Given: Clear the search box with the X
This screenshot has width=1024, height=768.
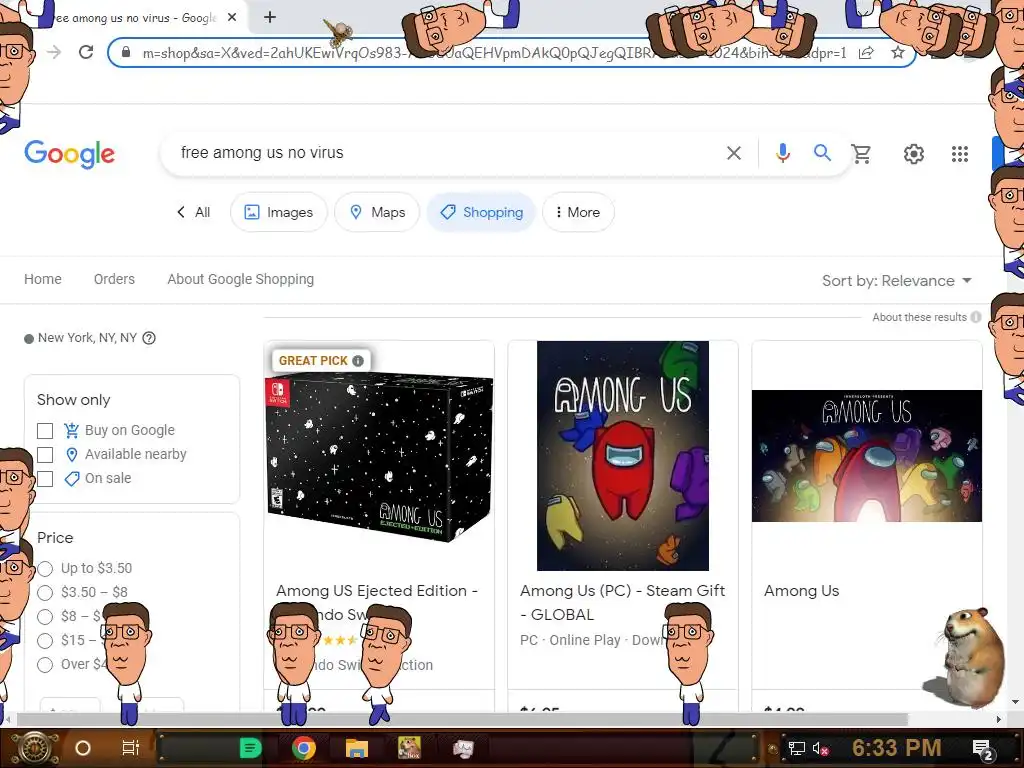Looking at the screenshot, I should [x=734, y=153].
